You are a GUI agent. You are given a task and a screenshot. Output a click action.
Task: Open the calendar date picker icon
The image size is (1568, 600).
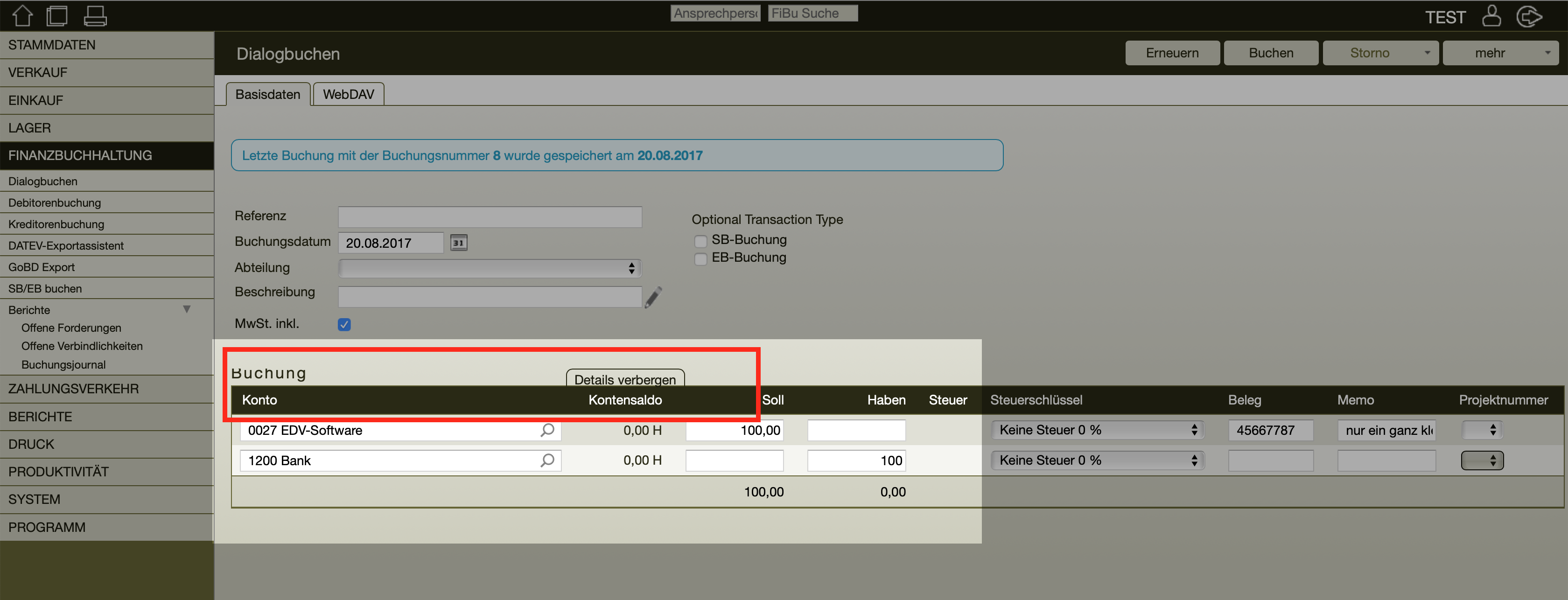pos(458,243)
